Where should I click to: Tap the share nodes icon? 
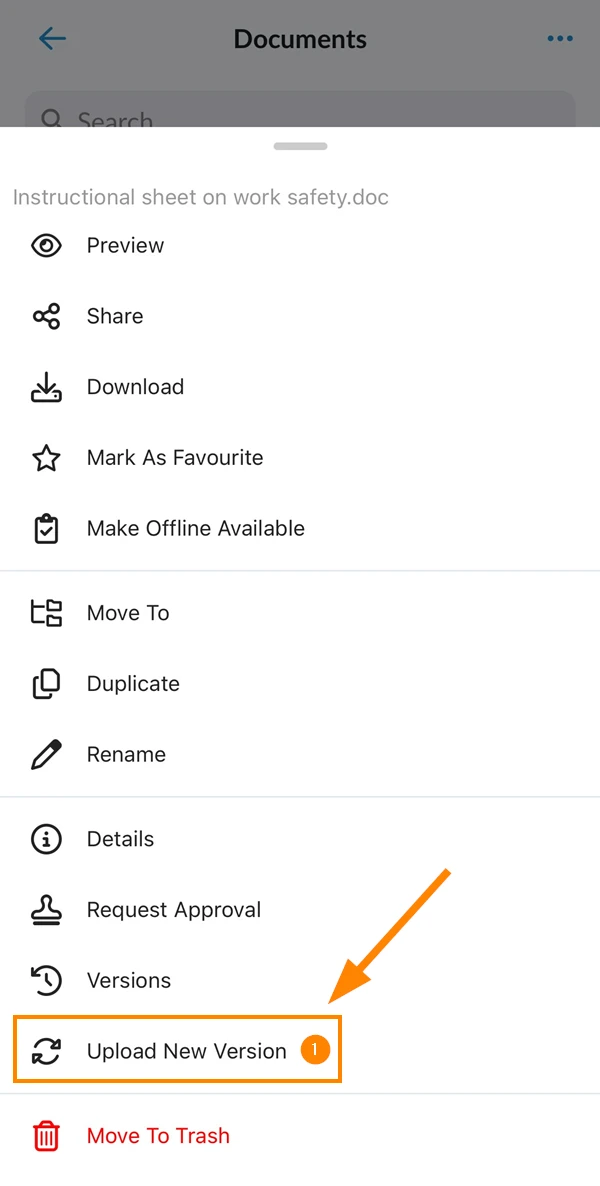pyautogui.click(x=46, y=315)
